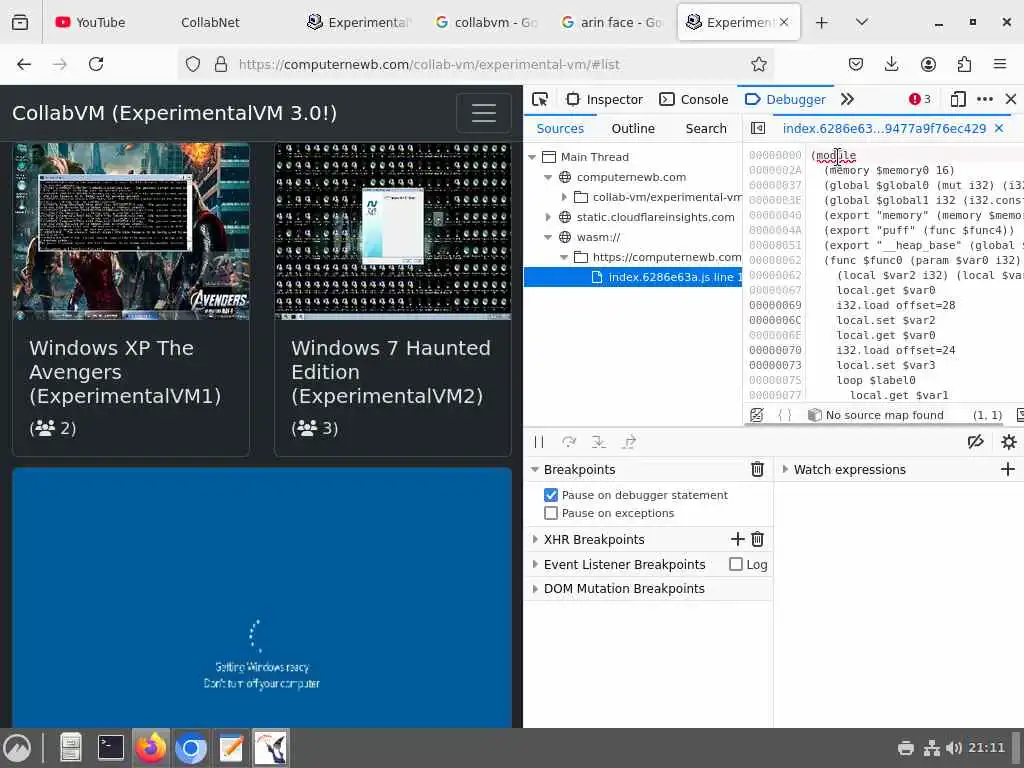This screenshot has height=768, width=1024.
Task: Remove all breakpoints trash icon
Action: [x=757, y=470]
